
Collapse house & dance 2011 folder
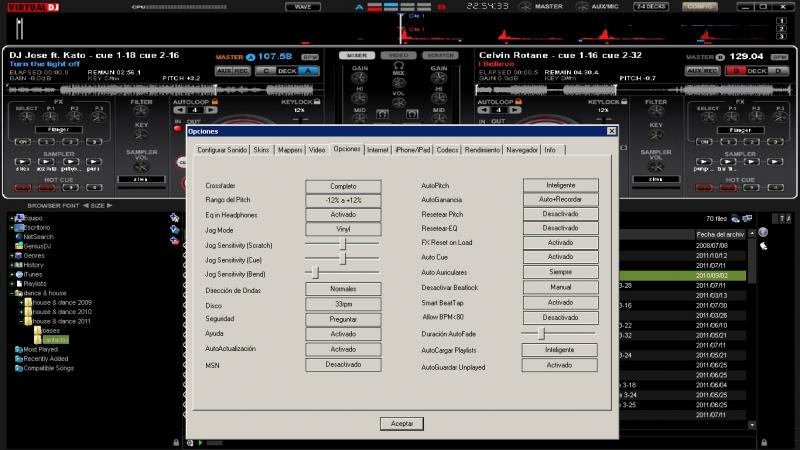[21, 321]
